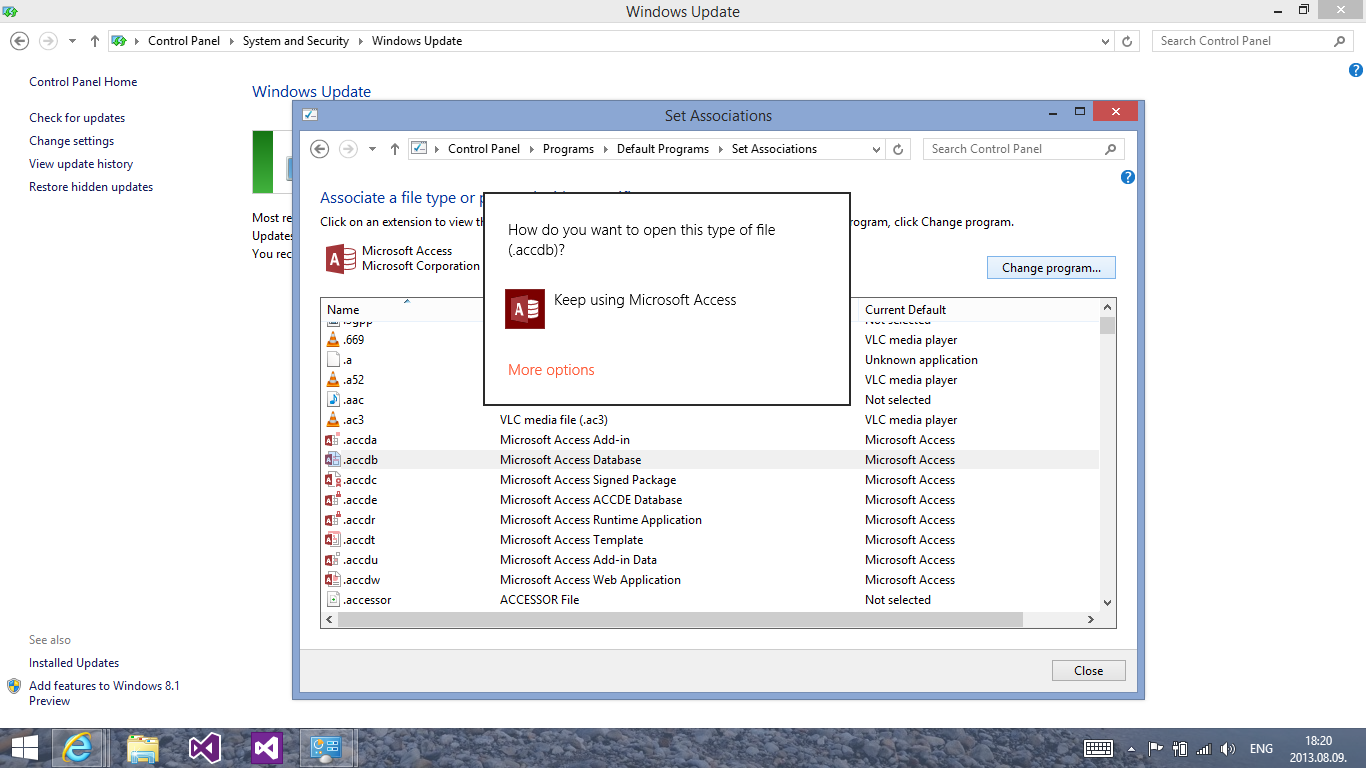Expand Set Associations address bar history dropdown
This screenshot has width=1366, height=768.
pos(877,149)
